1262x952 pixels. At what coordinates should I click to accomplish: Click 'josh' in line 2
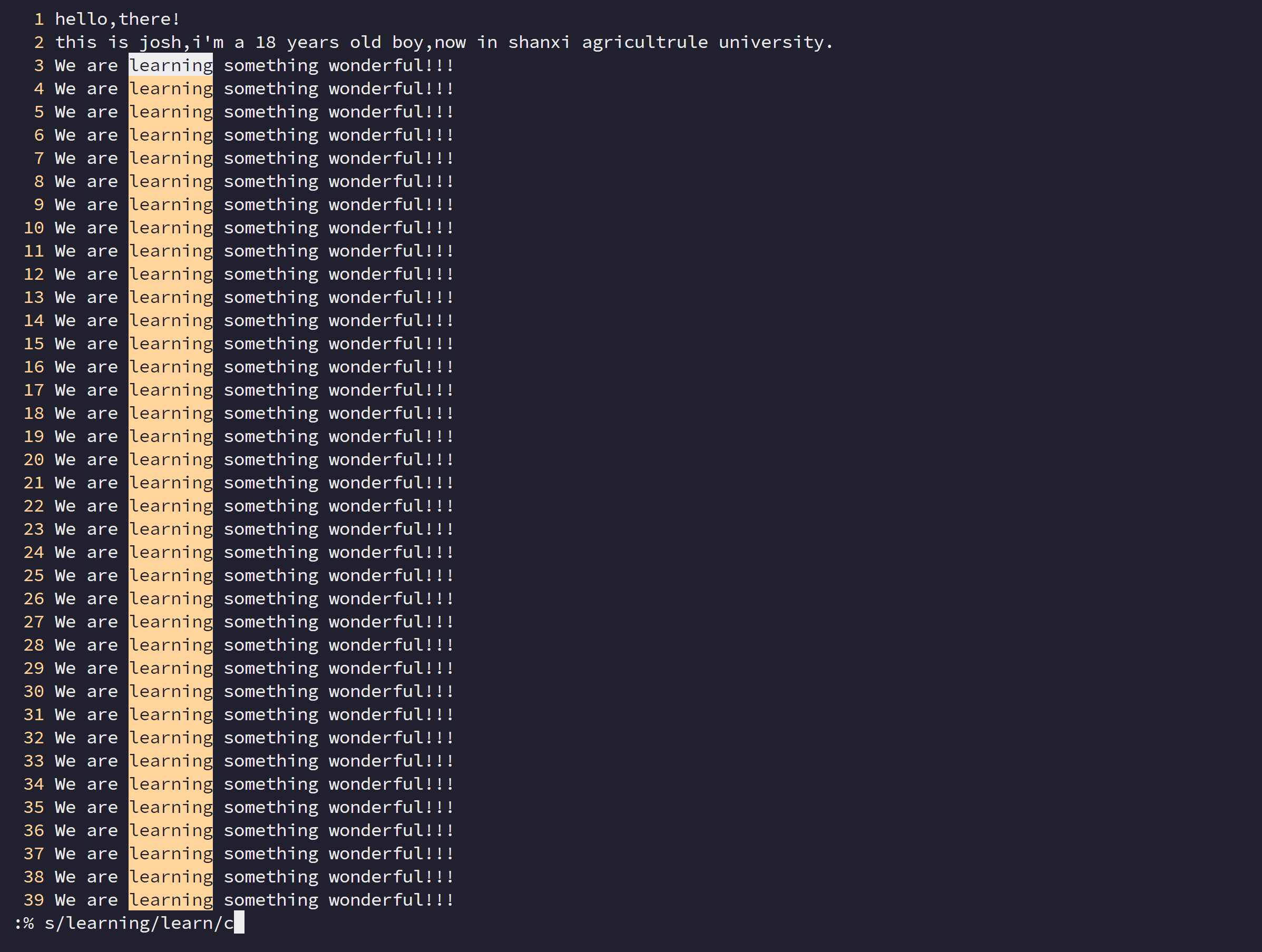tap(160, 43)
